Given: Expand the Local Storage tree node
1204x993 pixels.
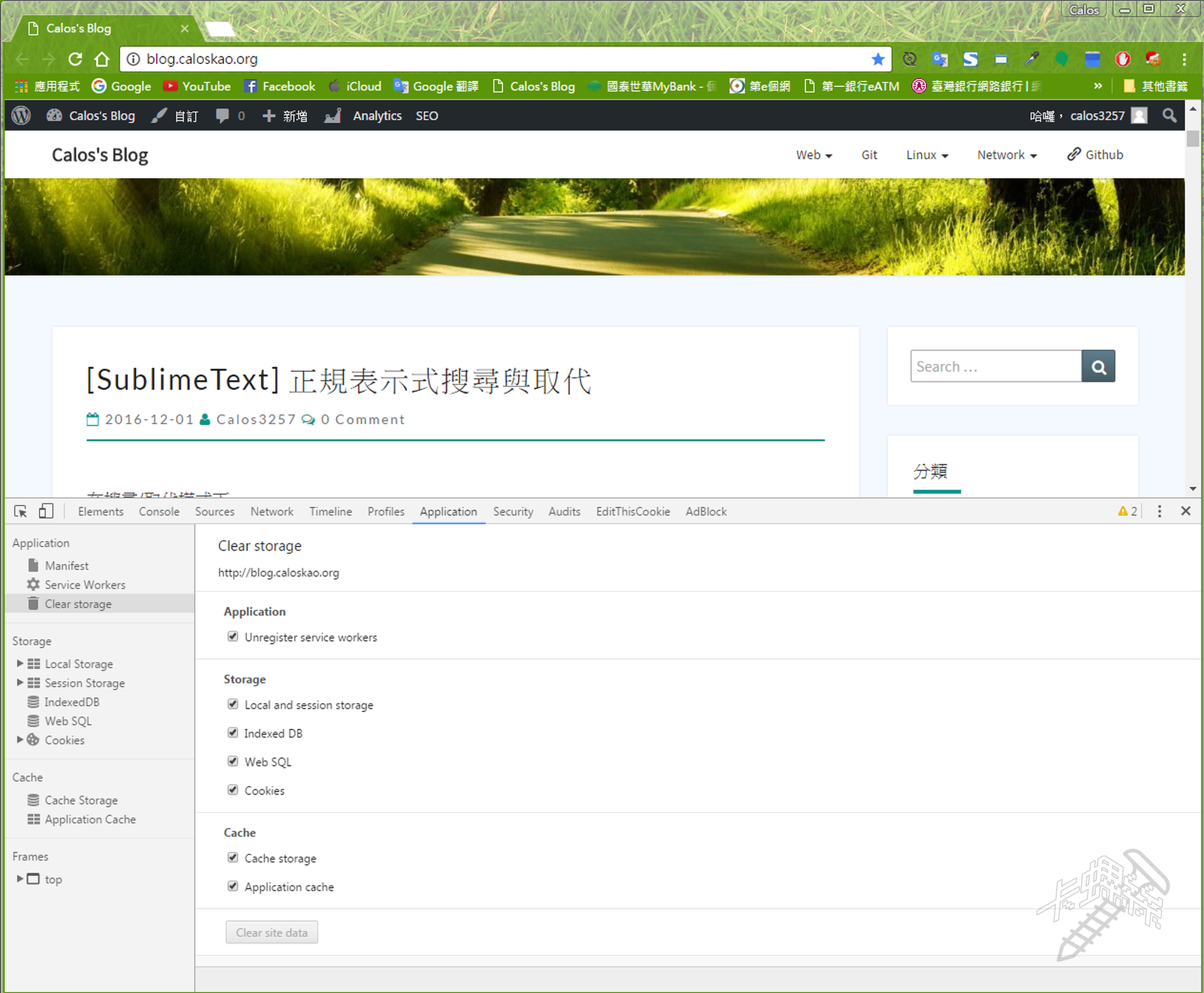Looking at the screenshot, I should pyautogui.click(x=20, y=663).
